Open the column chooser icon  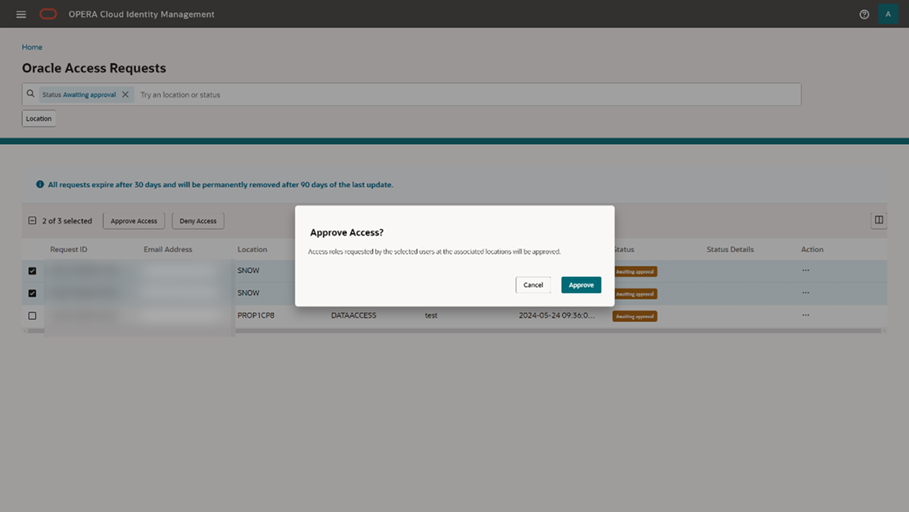click(879, 220)
